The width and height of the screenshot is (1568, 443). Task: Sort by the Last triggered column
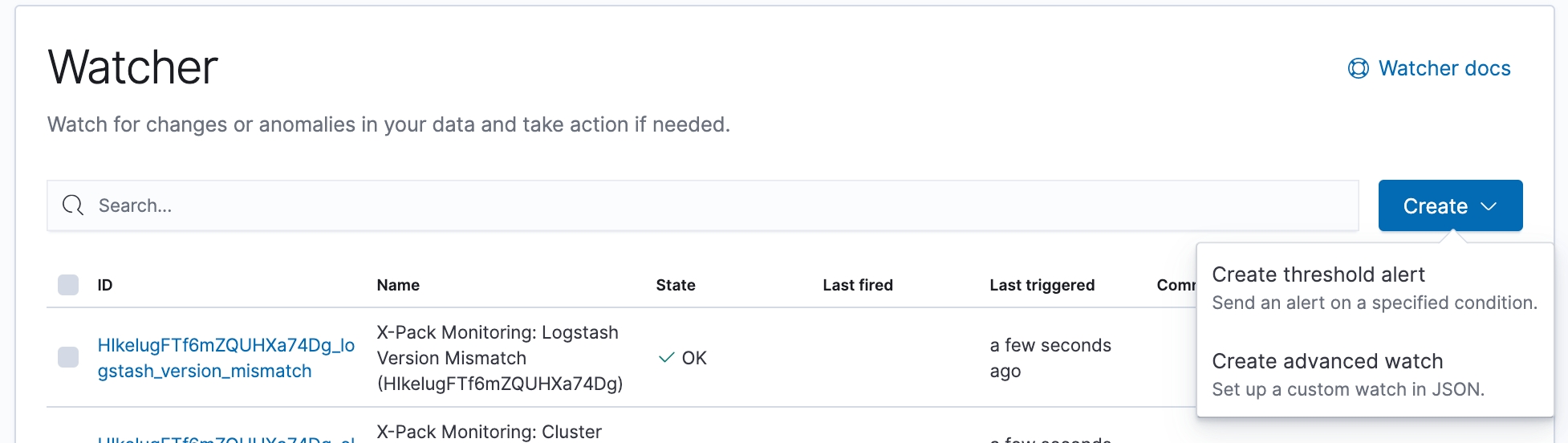coord(1042,285)
